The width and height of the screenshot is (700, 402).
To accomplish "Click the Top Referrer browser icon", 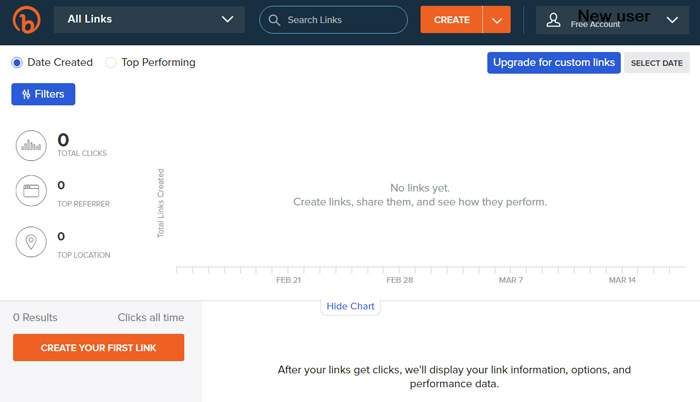I will click(31, 191).
